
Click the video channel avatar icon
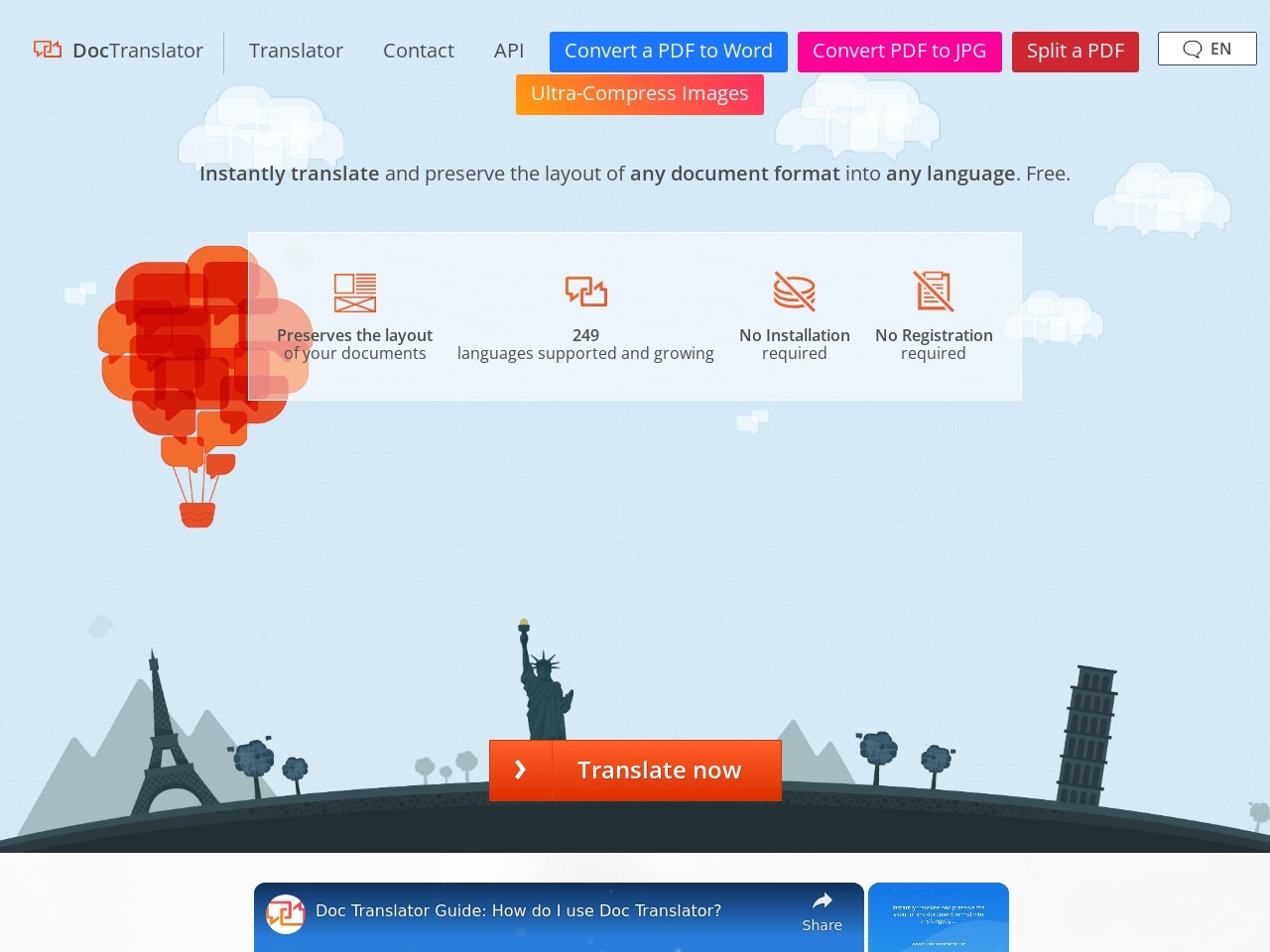pos(286,913)
